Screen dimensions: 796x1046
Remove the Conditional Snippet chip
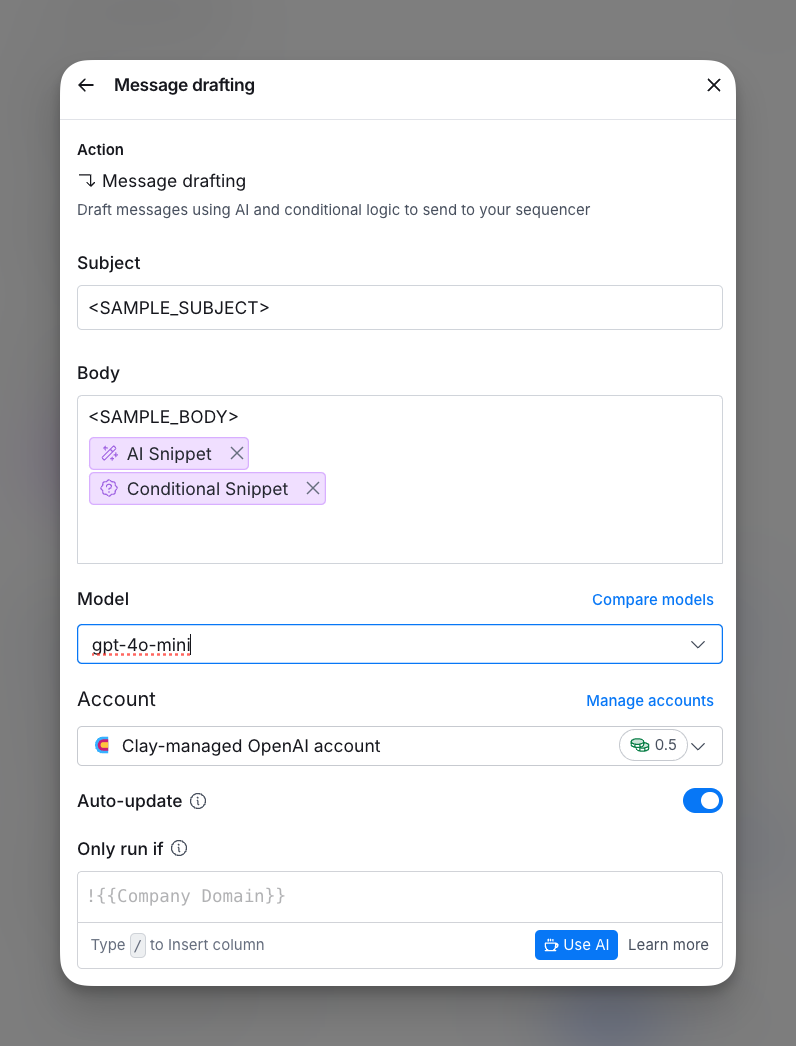point(313,488)
